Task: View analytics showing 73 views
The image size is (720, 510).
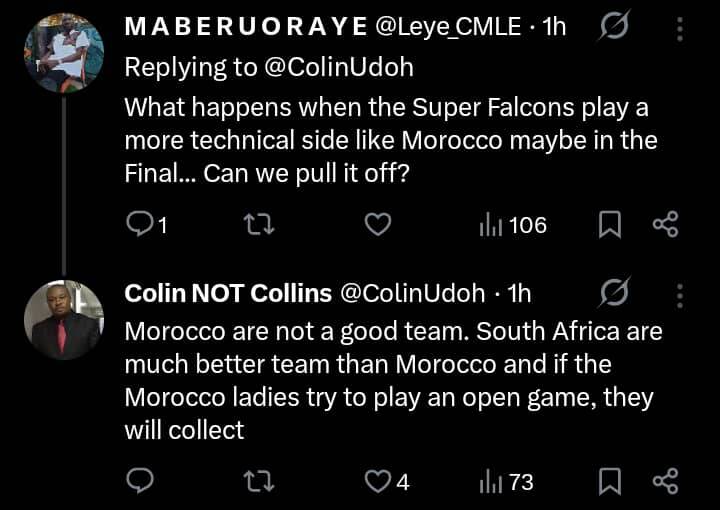Action: click(506, 482)
